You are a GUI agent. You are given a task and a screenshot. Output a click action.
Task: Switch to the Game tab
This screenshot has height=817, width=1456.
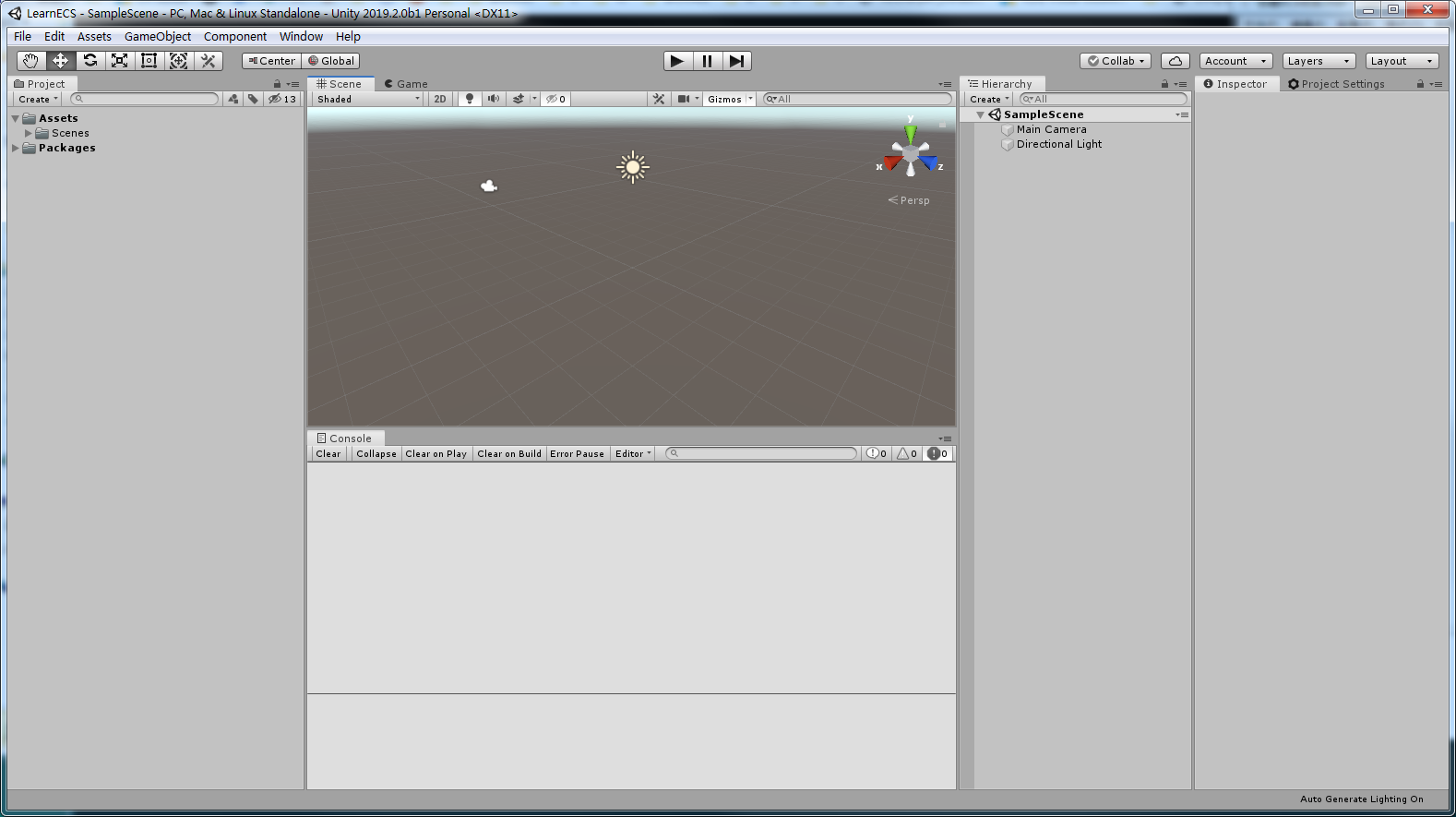(x=406, y=84)
